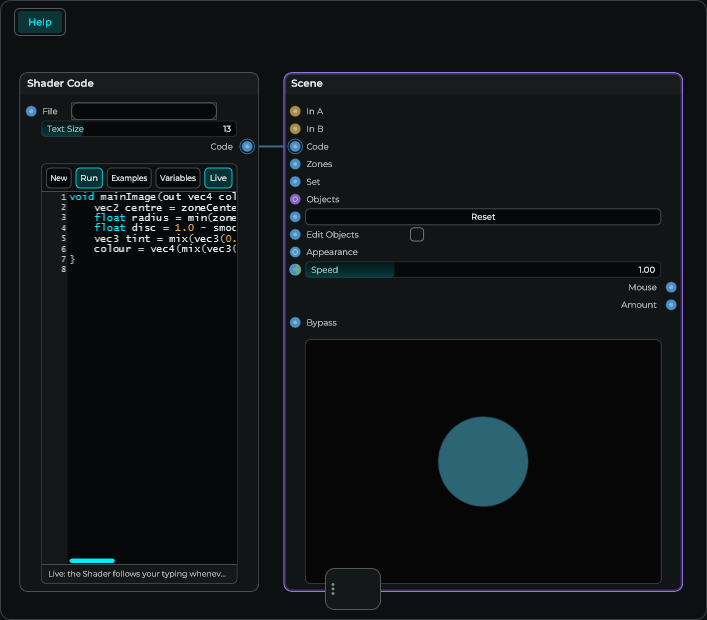Image resolution: width=707 pixels, height=620 pixels.
Task: Click the three-dot menu handle
Action: click(x=333, y=589)
